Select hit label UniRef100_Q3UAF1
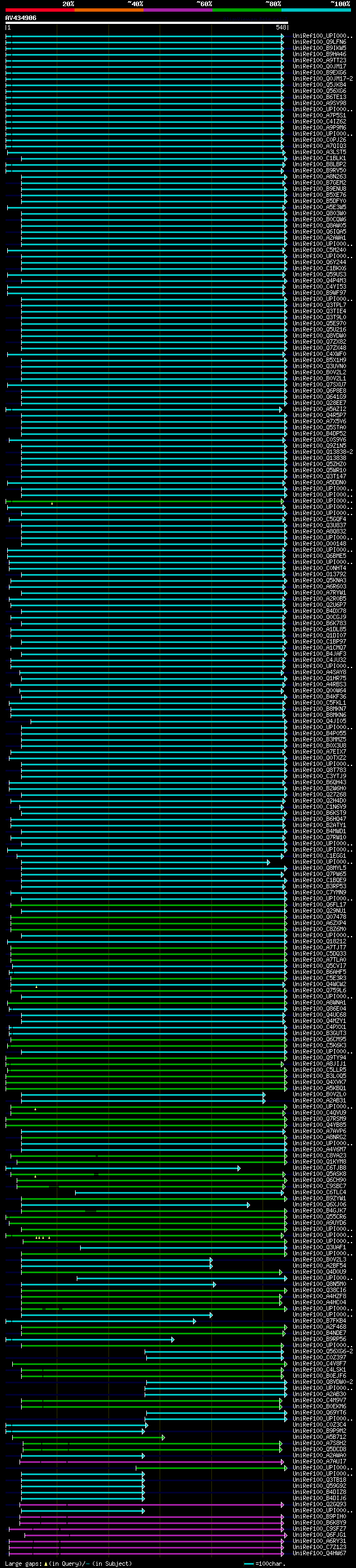 coord(319,1247)
